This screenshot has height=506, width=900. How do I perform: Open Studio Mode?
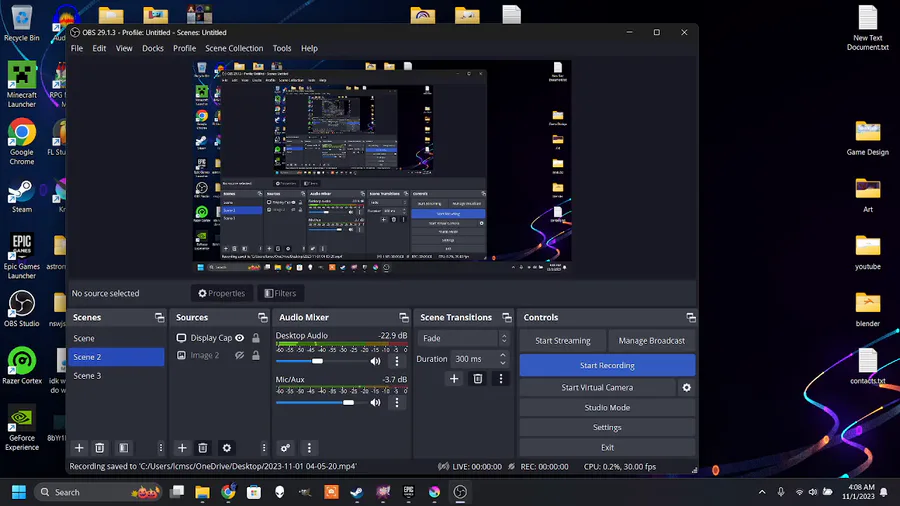(x=607, y=408)
